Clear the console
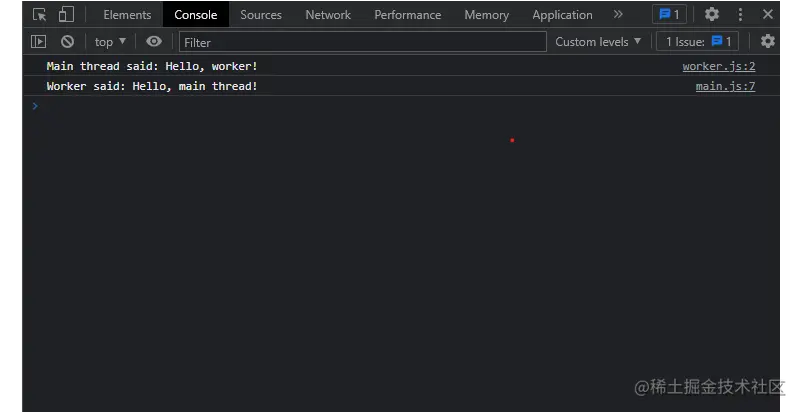The image size is (800, 412). (x=67, y=41)
